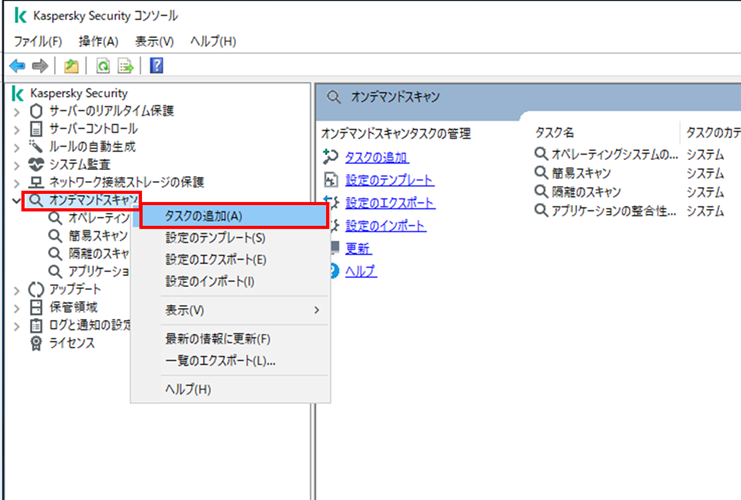Expand the ネットワーク接続ストレージの保護 node

17,184
